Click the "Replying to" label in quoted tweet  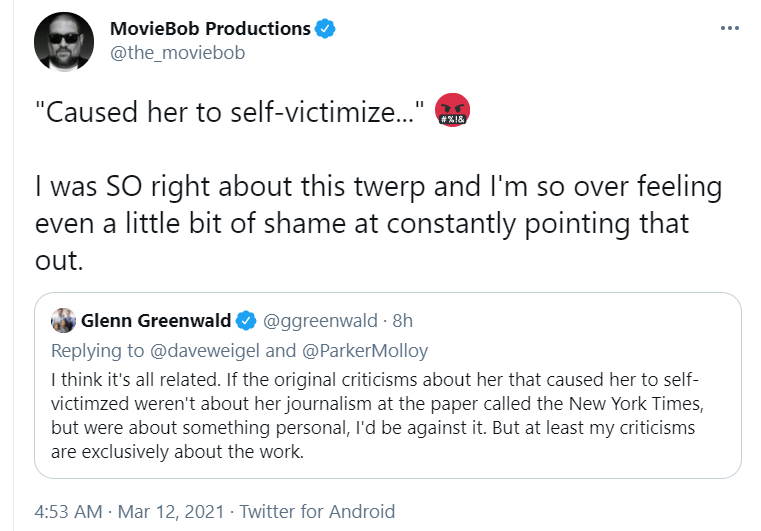point(98,350)
